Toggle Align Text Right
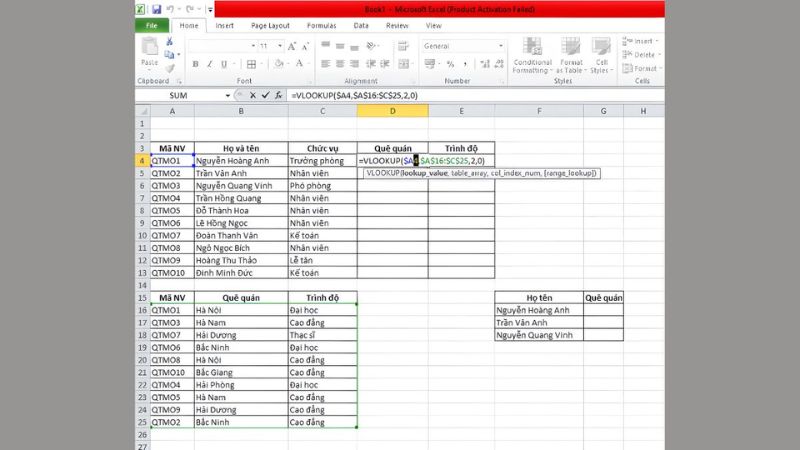Viewport: 800px width, 450px height. pos(354,64)
